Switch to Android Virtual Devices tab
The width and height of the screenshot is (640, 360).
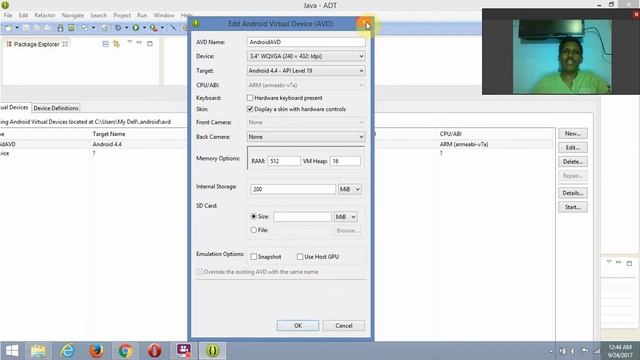(x=15, y=107)
